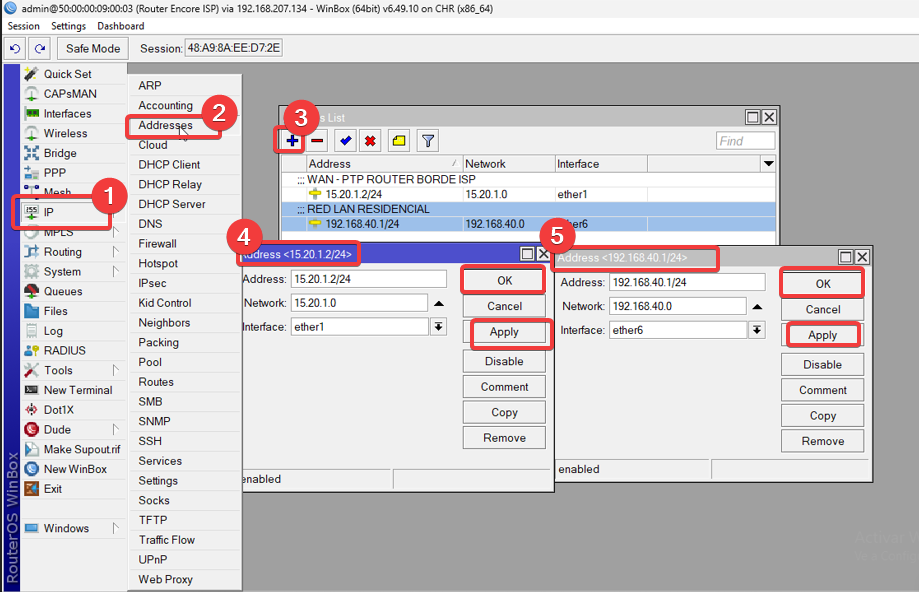
Task: Click the Find search field
Action: 745,141
